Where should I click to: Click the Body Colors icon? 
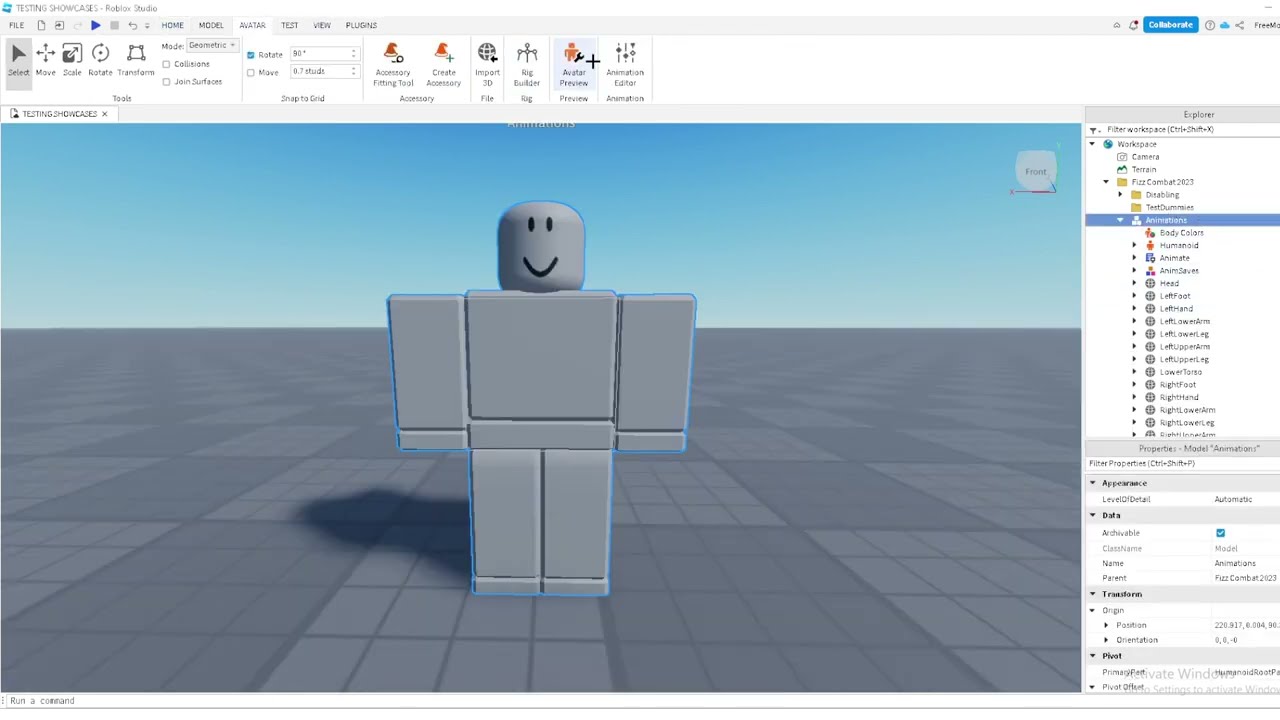(x=1150, y=233)
